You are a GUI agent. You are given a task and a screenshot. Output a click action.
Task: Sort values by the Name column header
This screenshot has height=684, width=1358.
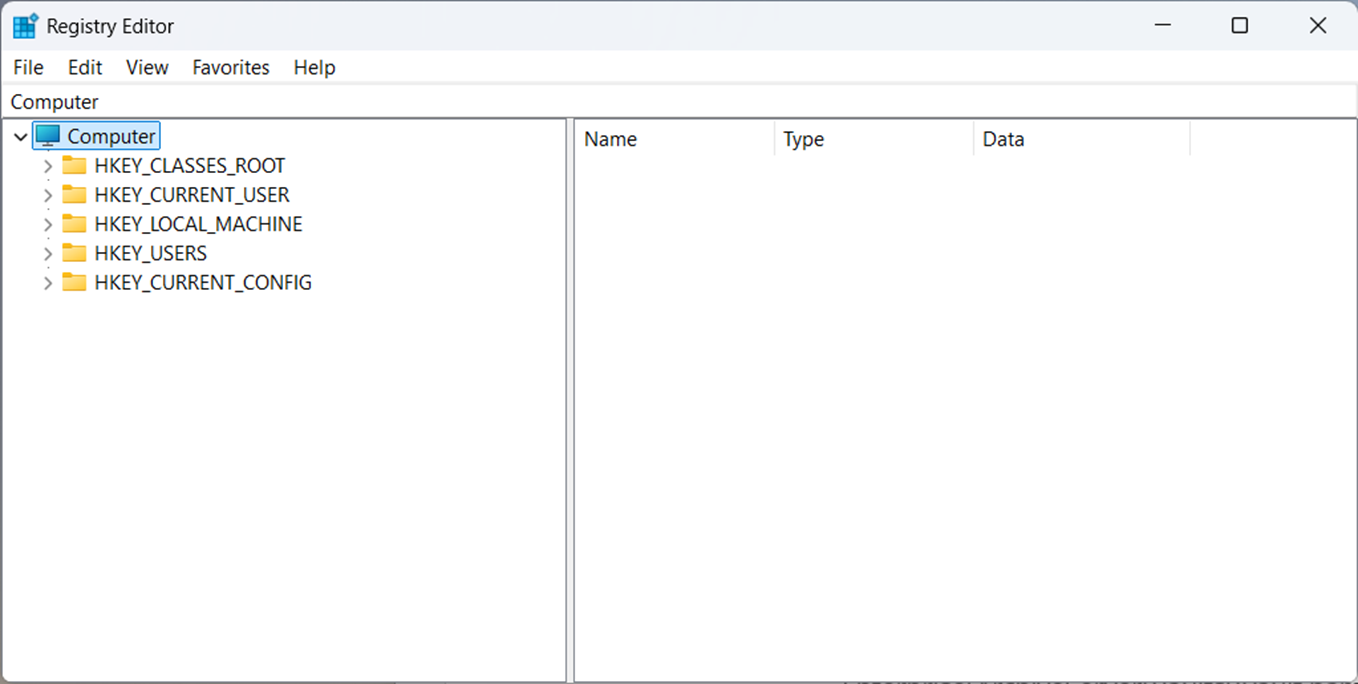coord(611,139)
